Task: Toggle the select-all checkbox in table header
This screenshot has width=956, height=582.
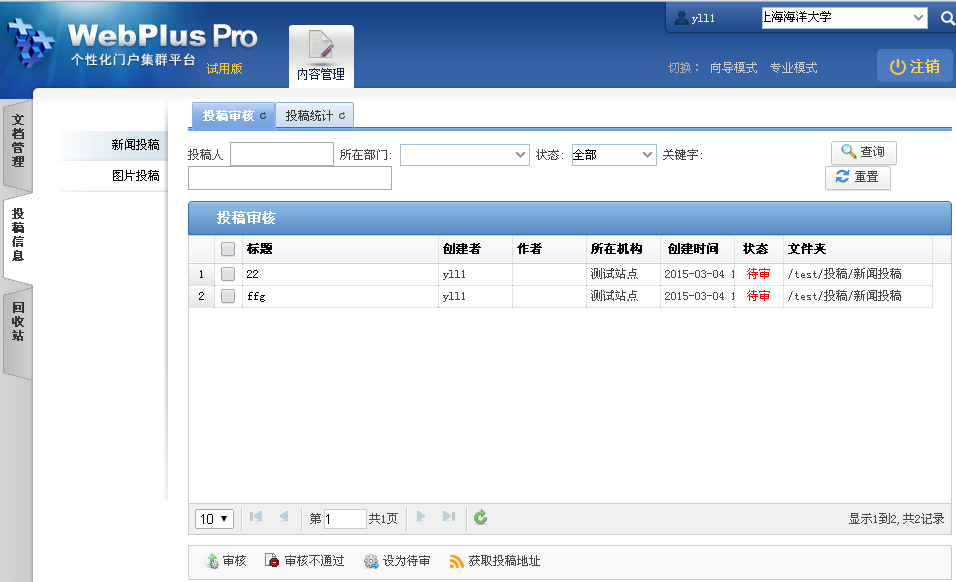Action: click(x=228, y=249)
